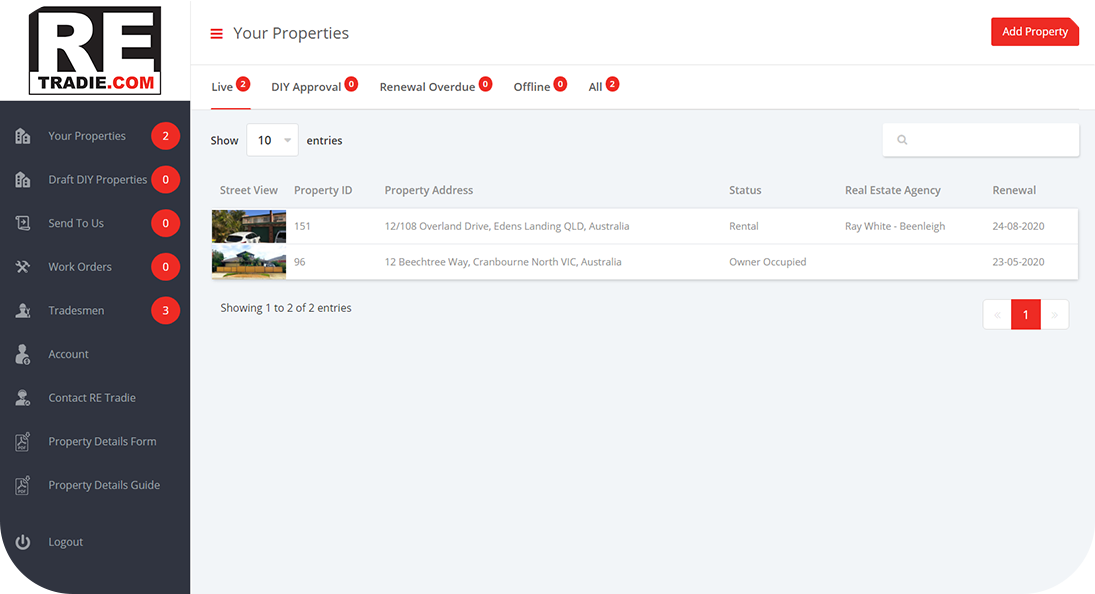Sort table by Renewal column header
The image size is (1095, 594).
click(1014, 190)
